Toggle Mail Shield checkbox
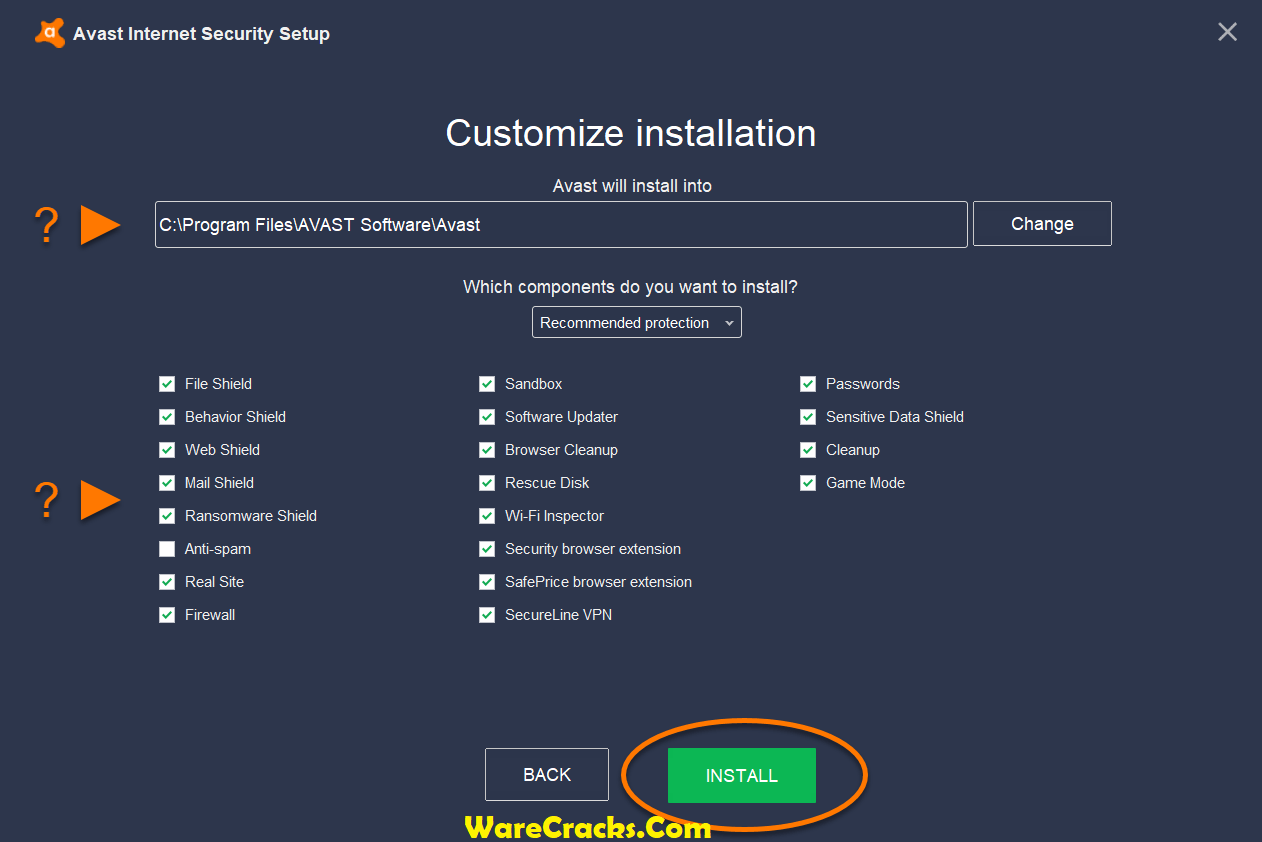 pos(167,483)
